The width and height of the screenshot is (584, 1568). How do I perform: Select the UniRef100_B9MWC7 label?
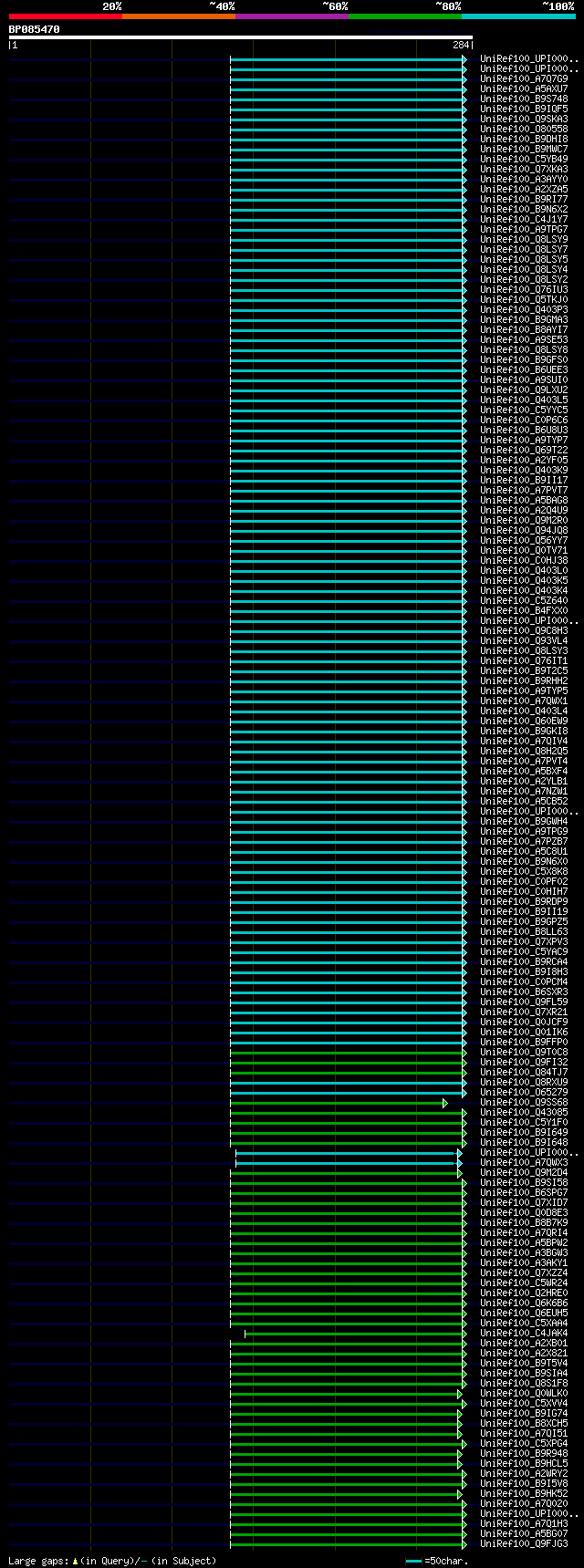point(524,150)
